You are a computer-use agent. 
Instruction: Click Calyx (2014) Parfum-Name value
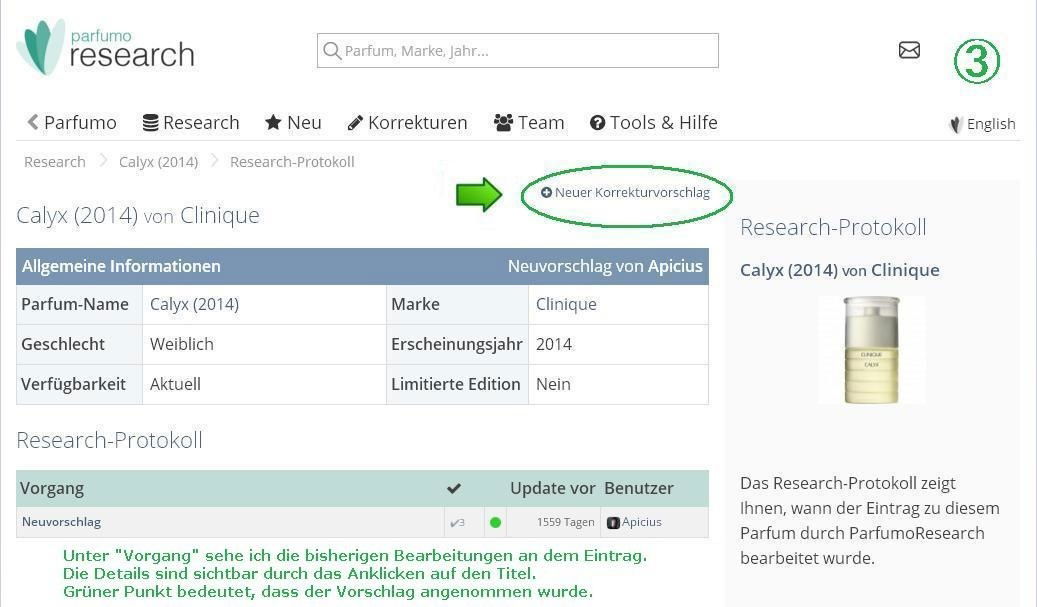click(x=194, y=304)
